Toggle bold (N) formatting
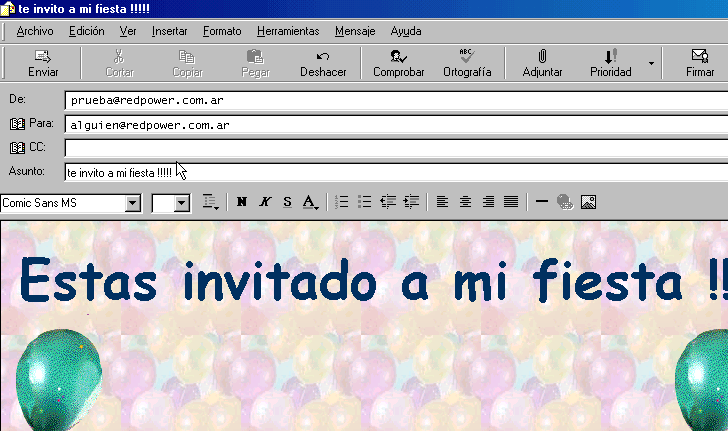Image resolution: width=728 pixels, height=431 pixels. 241,202
